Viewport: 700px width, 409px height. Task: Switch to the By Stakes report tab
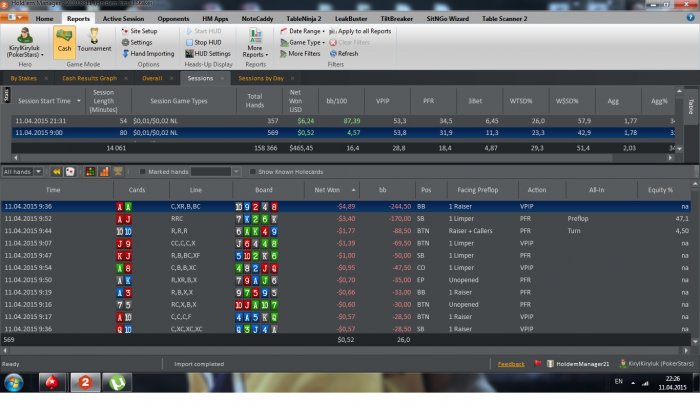coord(23,78)
